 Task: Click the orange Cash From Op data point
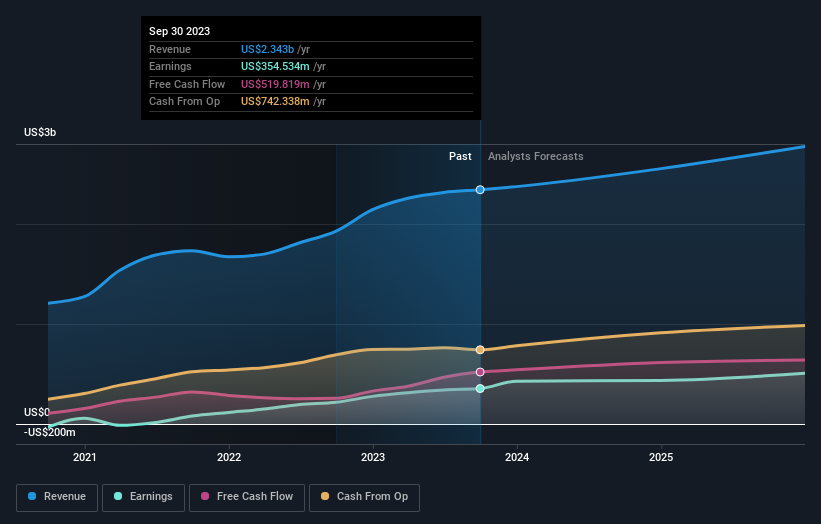click(x=480, y=350)
